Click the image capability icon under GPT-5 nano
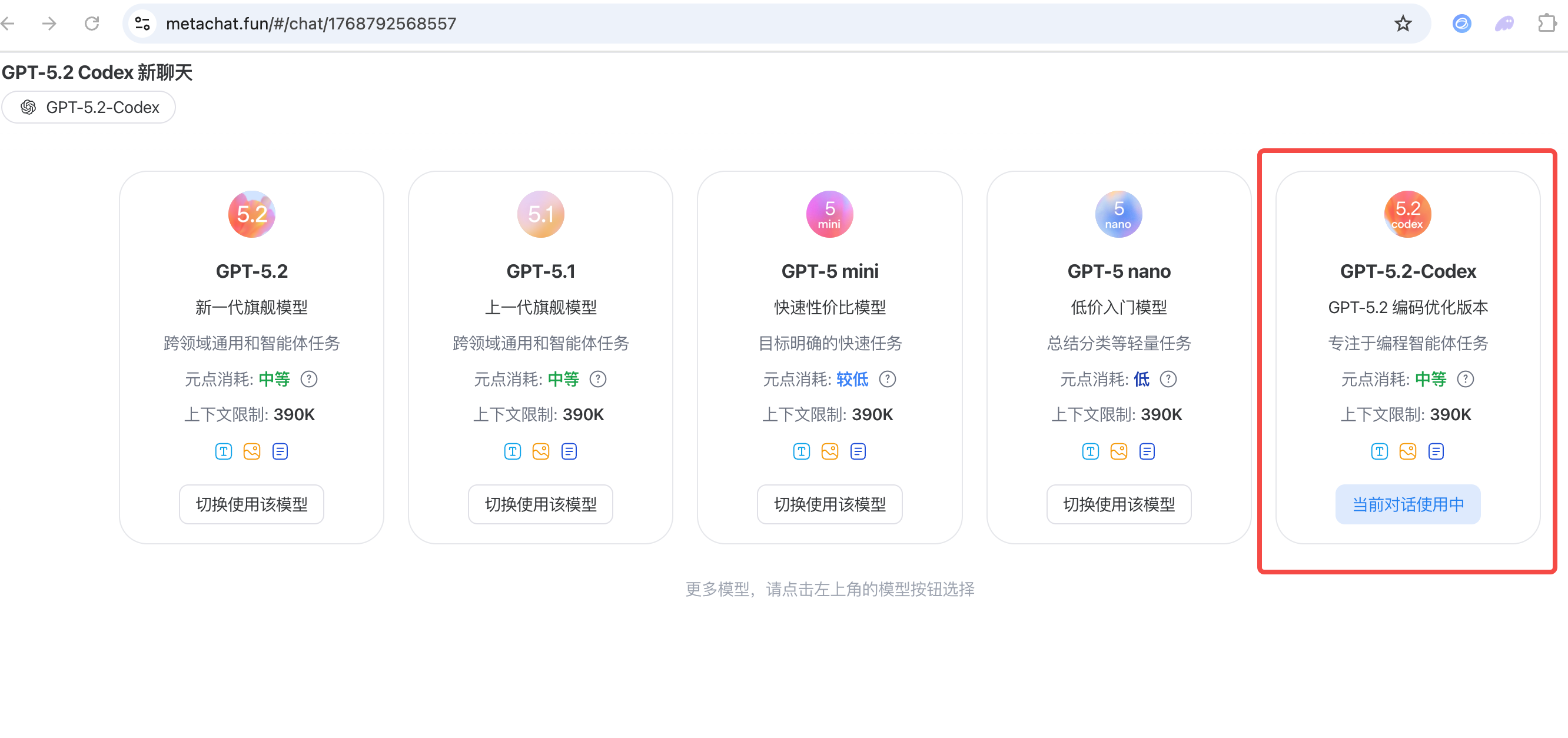Viewport: 1568px width, 738px height. (x=1119, y=451)
